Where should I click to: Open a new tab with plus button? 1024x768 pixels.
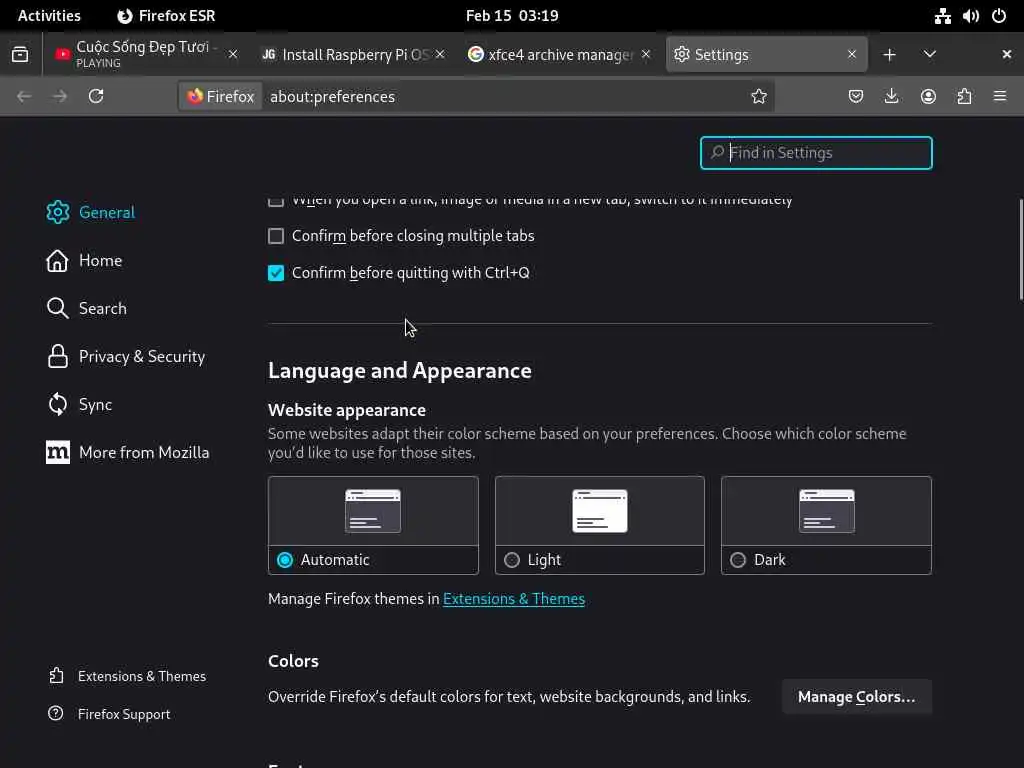[889, 54]
